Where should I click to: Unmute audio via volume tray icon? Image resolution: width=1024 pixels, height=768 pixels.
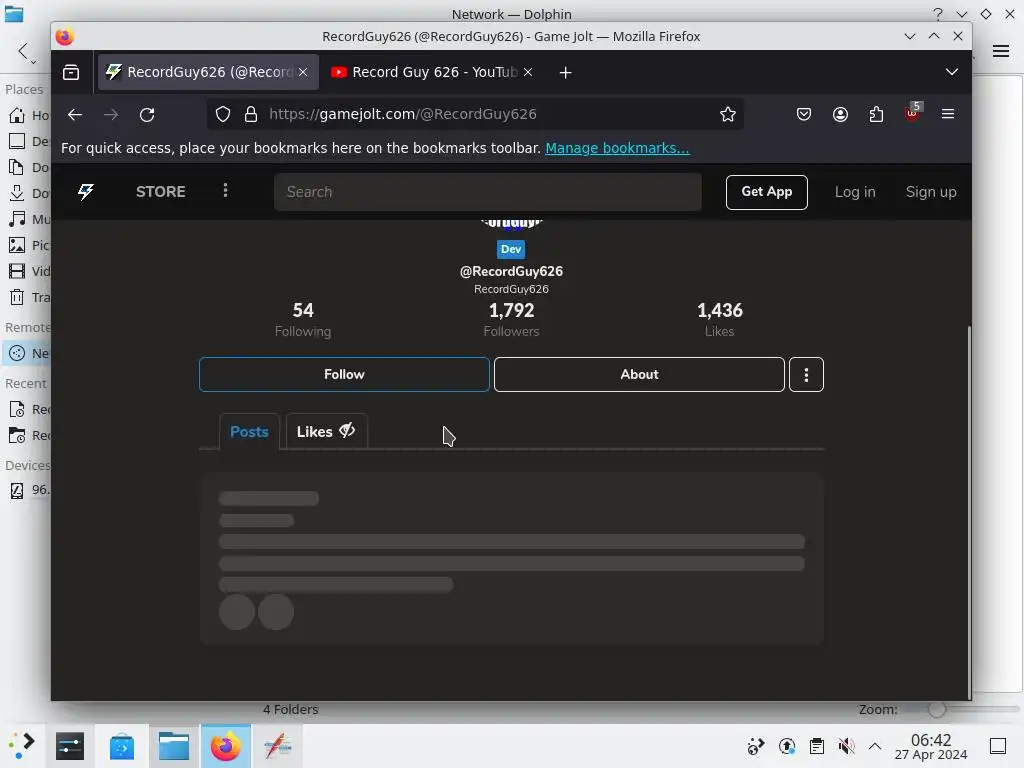[846, 746]
